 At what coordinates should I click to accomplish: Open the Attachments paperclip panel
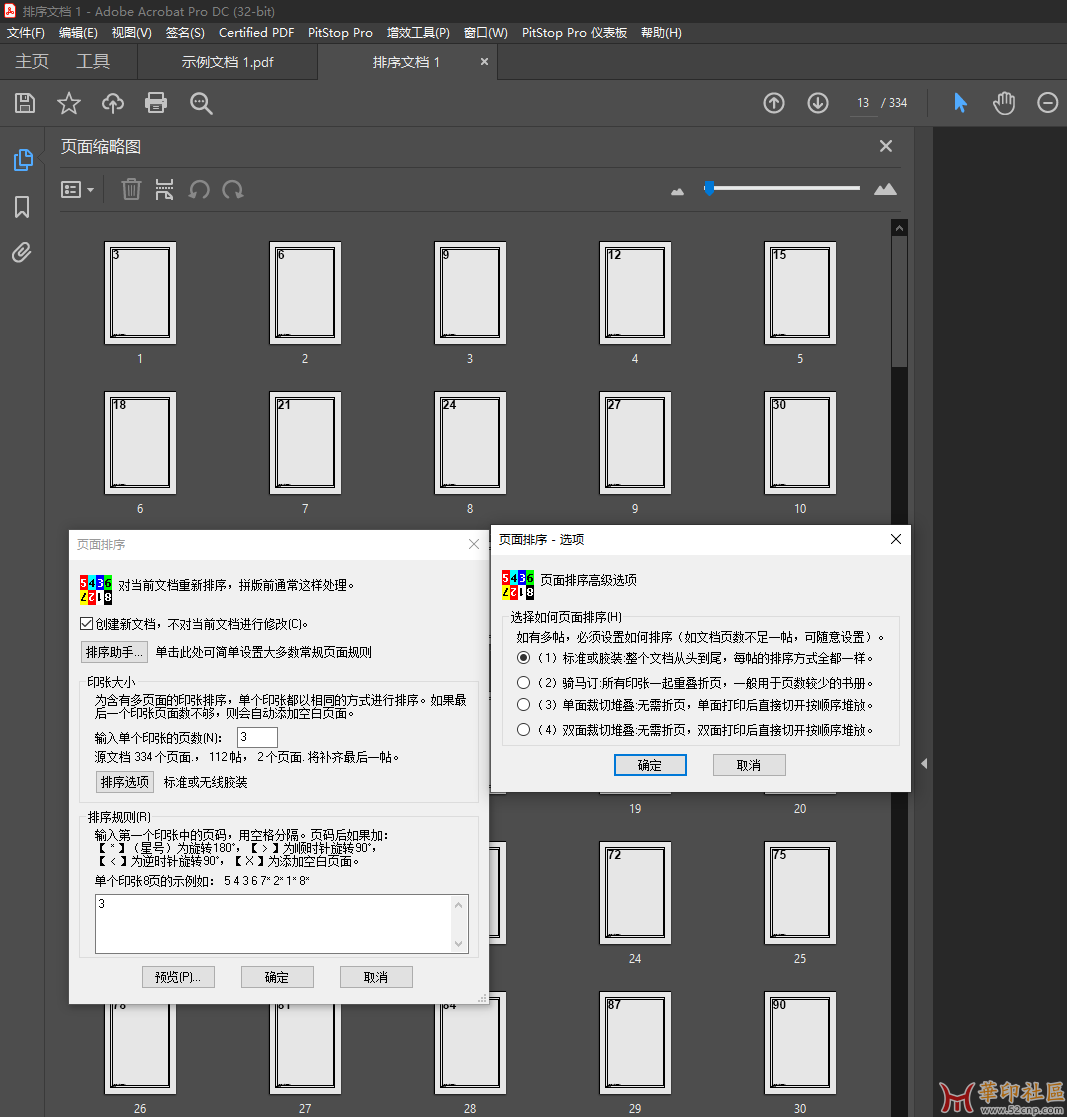point(22,252)
